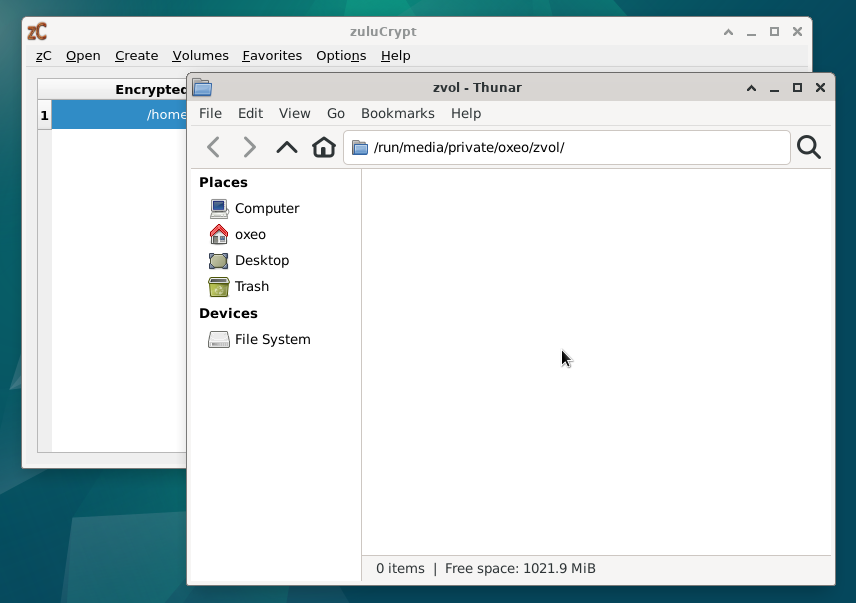The image size is (856, 603).
Task: Click Free space: 1021.9 MiB status text
Action: point(520,569)
